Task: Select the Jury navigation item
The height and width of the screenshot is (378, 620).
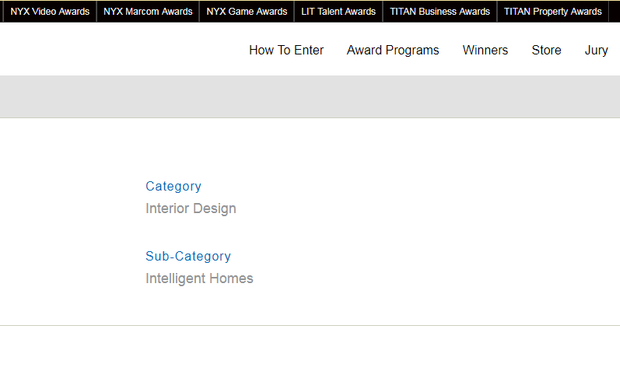Action: point(596,50)
